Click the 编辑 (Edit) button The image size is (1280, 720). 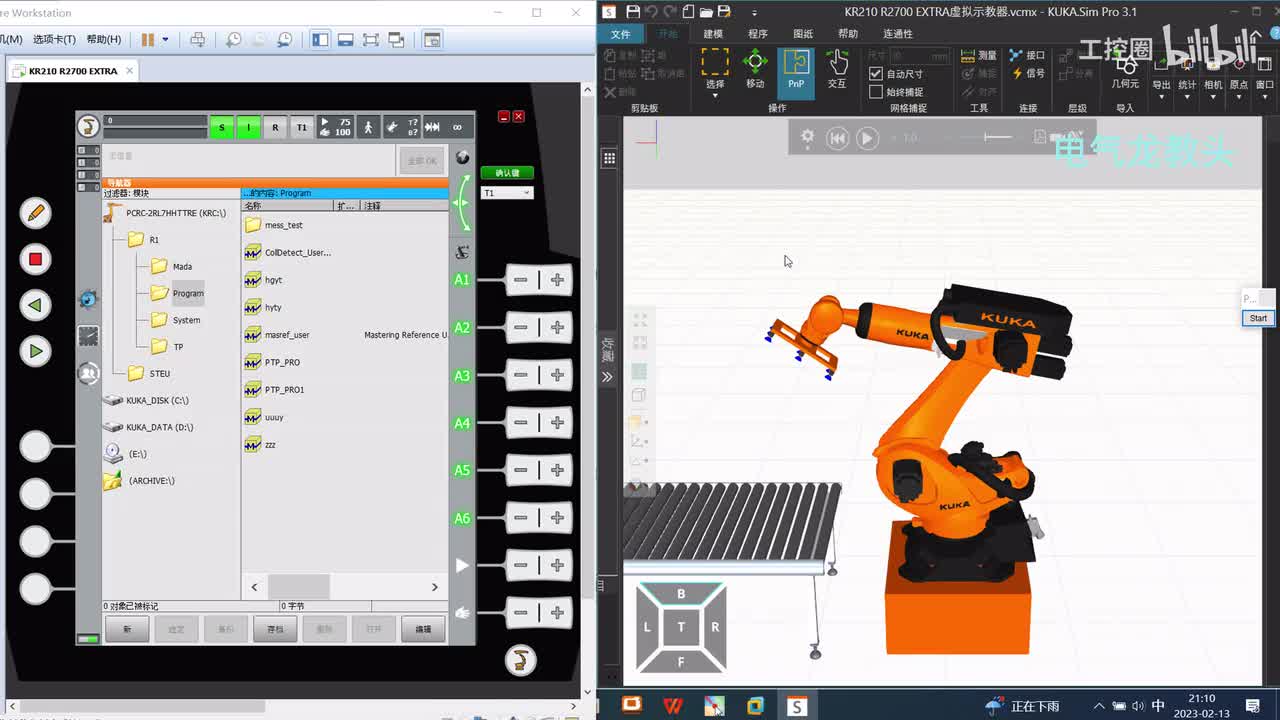(423, 629)
